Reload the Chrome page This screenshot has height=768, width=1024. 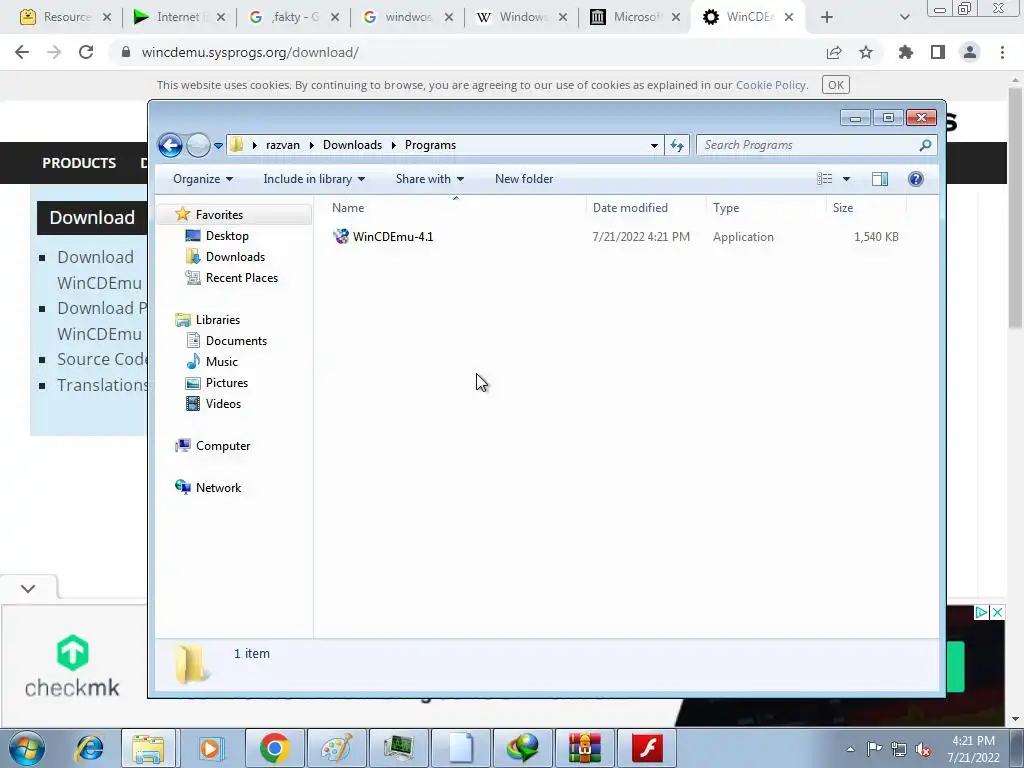point(86,52)
